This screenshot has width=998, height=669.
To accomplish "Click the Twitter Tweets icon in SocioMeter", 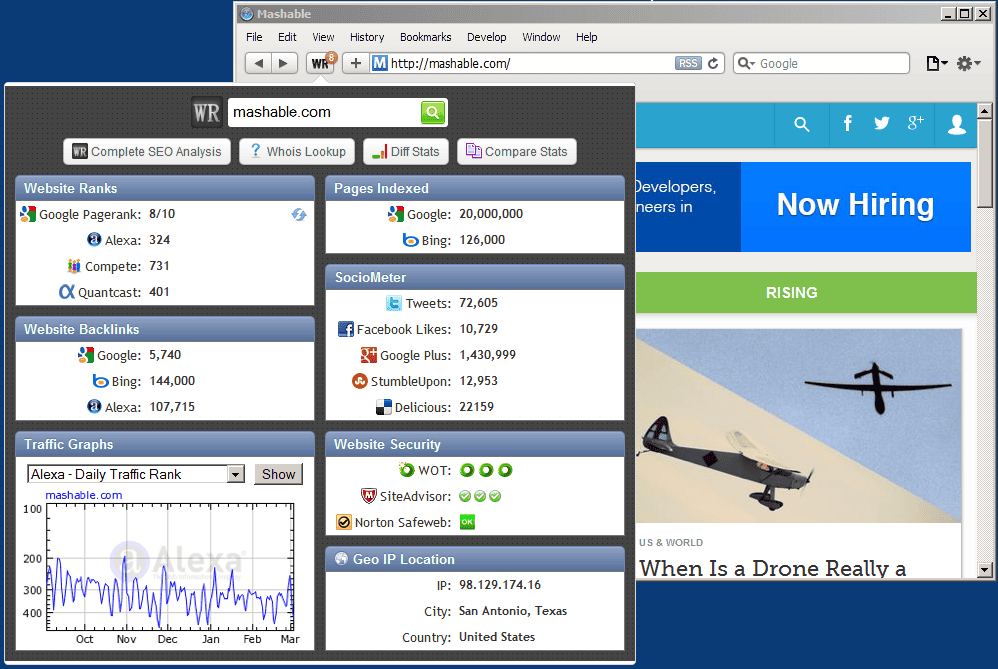I will click(394, 303).
